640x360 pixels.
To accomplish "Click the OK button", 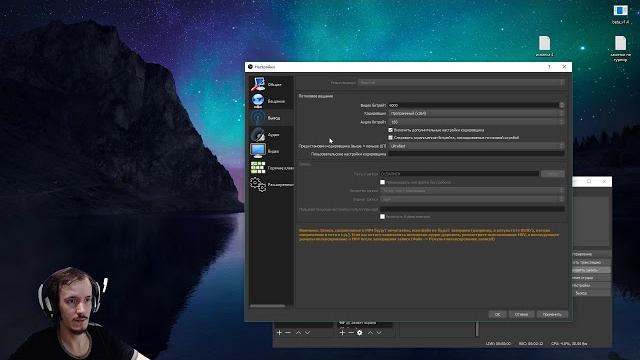I will click(497, 314).
